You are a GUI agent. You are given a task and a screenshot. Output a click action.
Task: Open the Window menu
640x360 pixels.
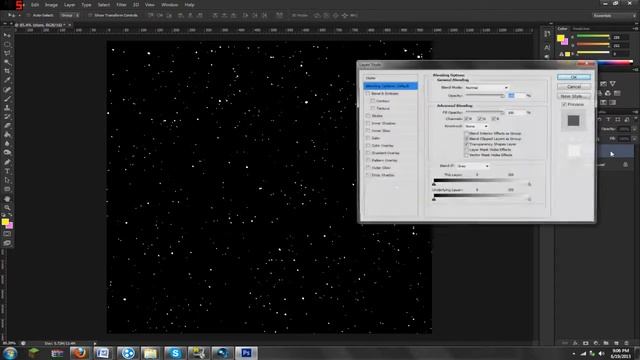pyautogui.click(x=169, y=5)
